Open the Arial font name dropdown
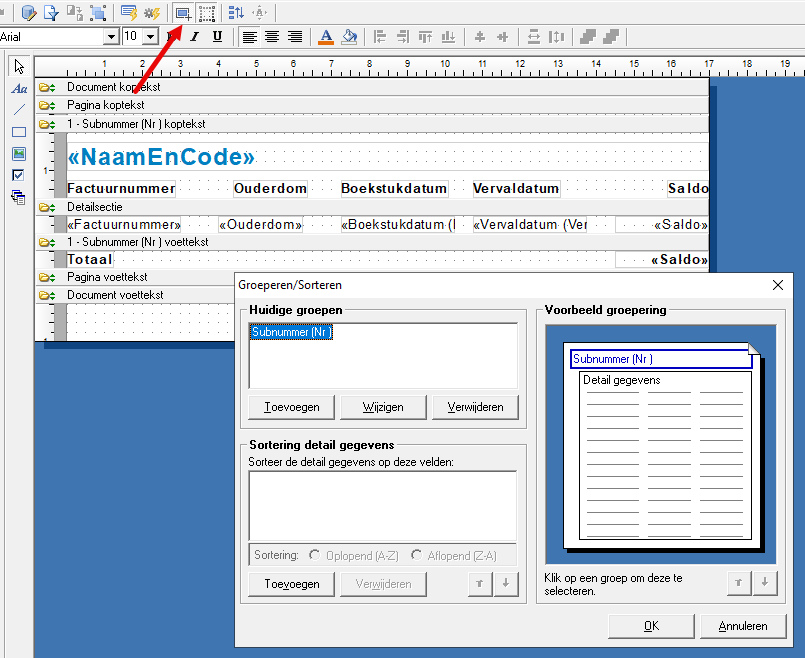 coord(111,37)
